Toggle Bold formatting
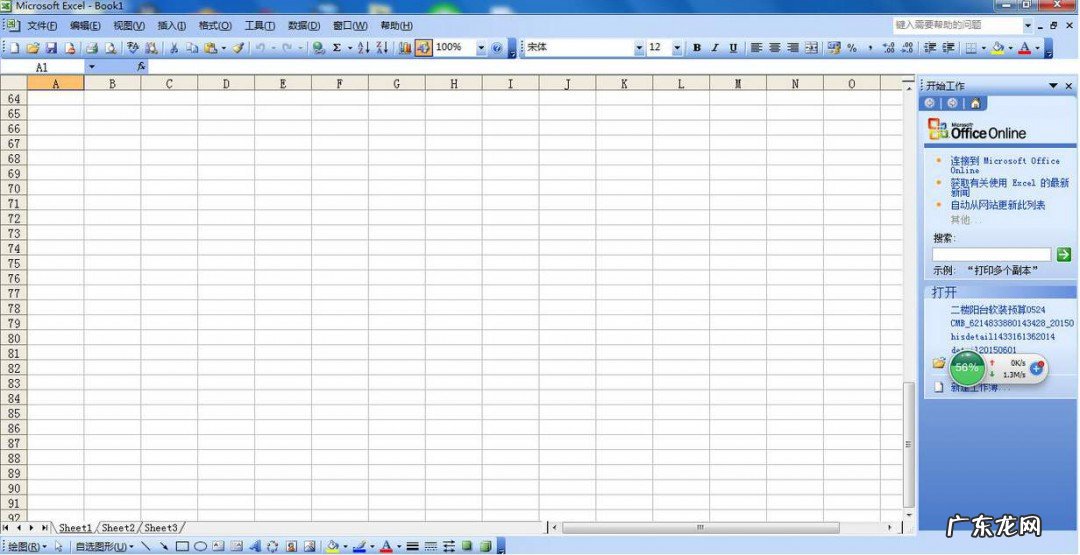This screenshot has width=1080, height=555. (x=696, y=48)
